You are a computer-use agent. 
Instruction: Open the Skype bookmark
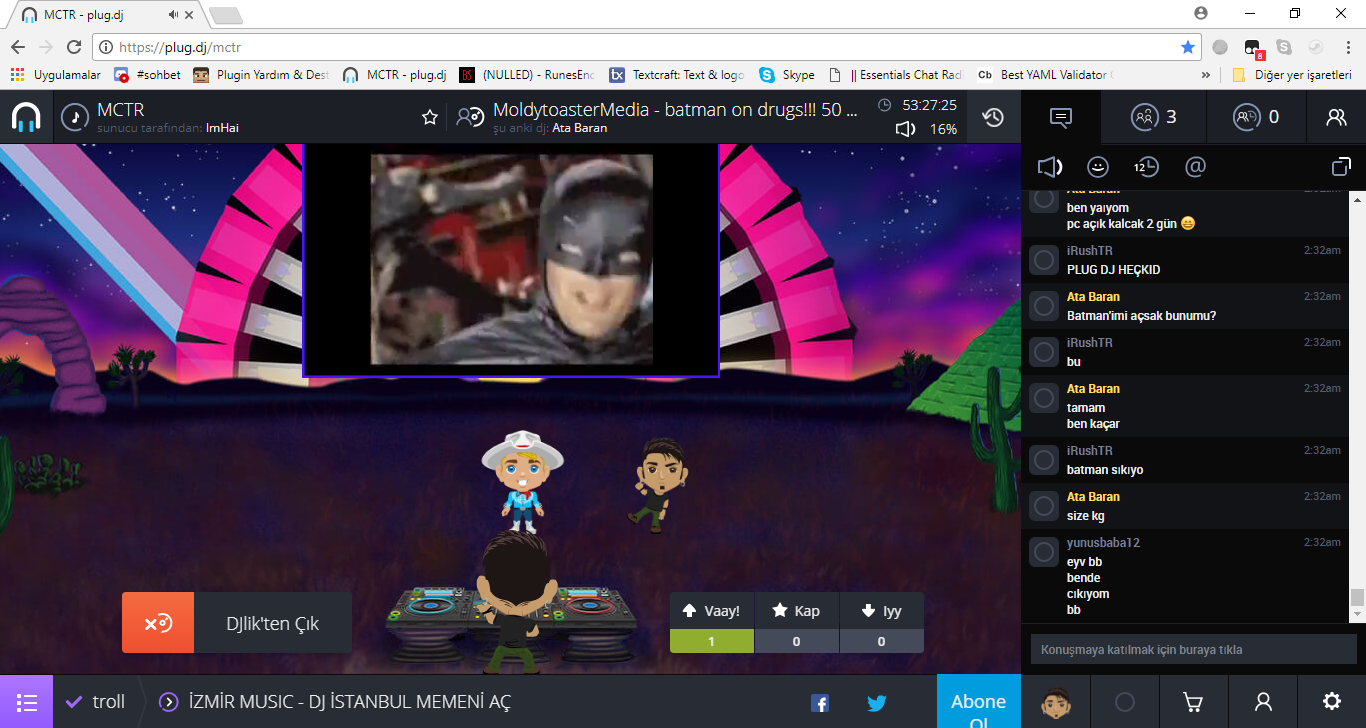pyautogui.click(x=787, y=75)
